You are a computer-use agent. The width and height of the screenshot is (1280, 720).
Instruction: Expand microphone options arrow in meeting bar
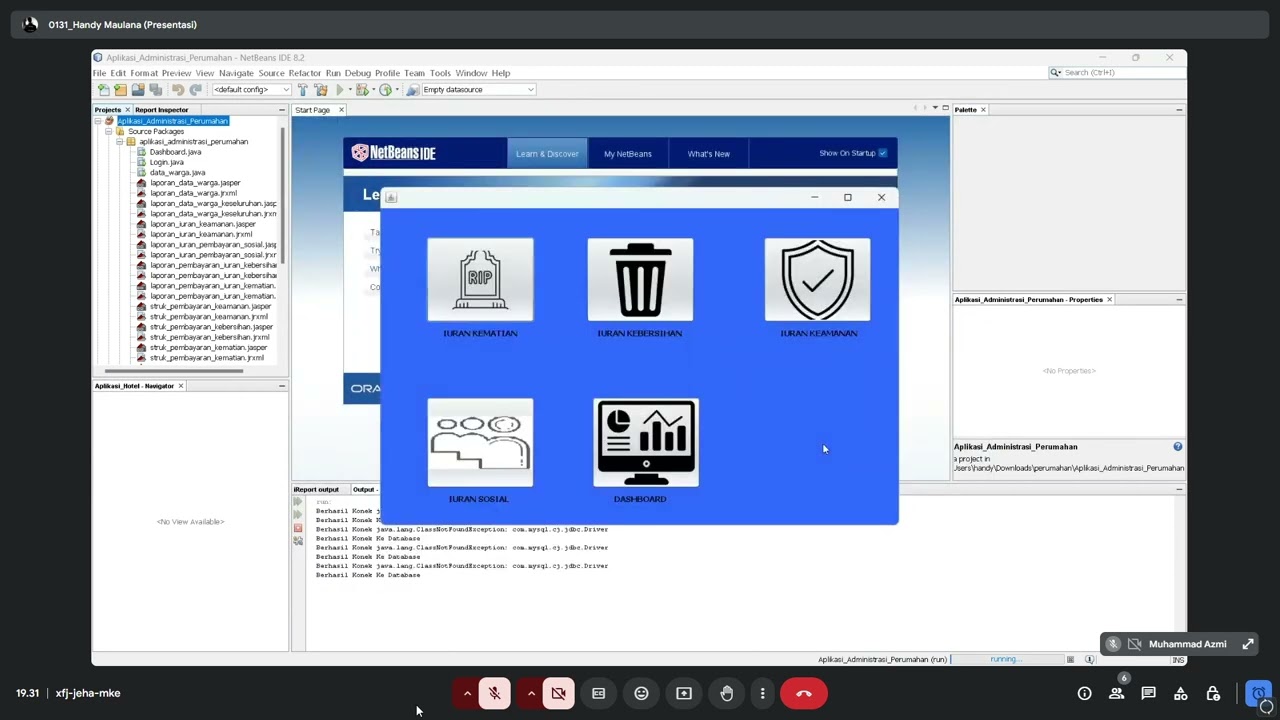(467, 693)
